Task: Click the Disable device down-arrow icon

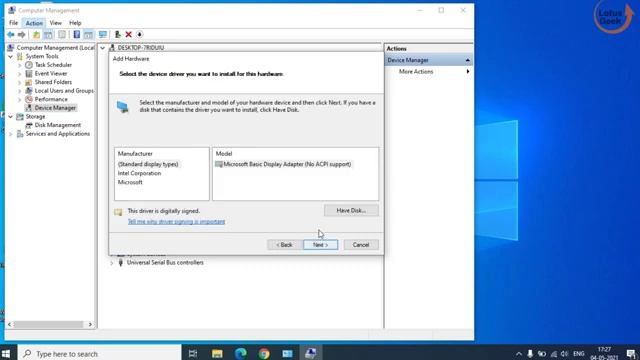Action: coord(140,35)
